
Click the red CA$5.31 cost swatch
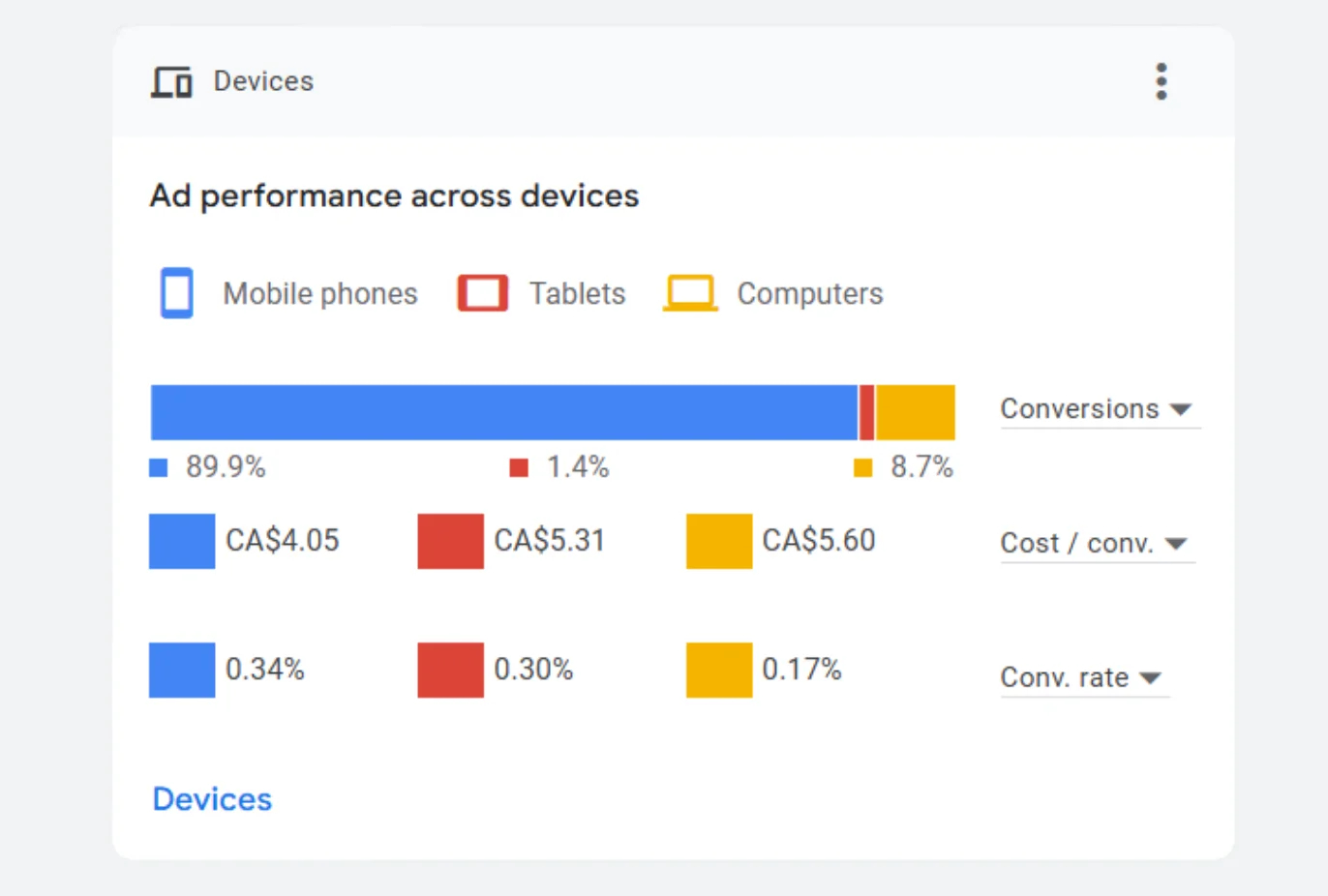tap(450, 541)
